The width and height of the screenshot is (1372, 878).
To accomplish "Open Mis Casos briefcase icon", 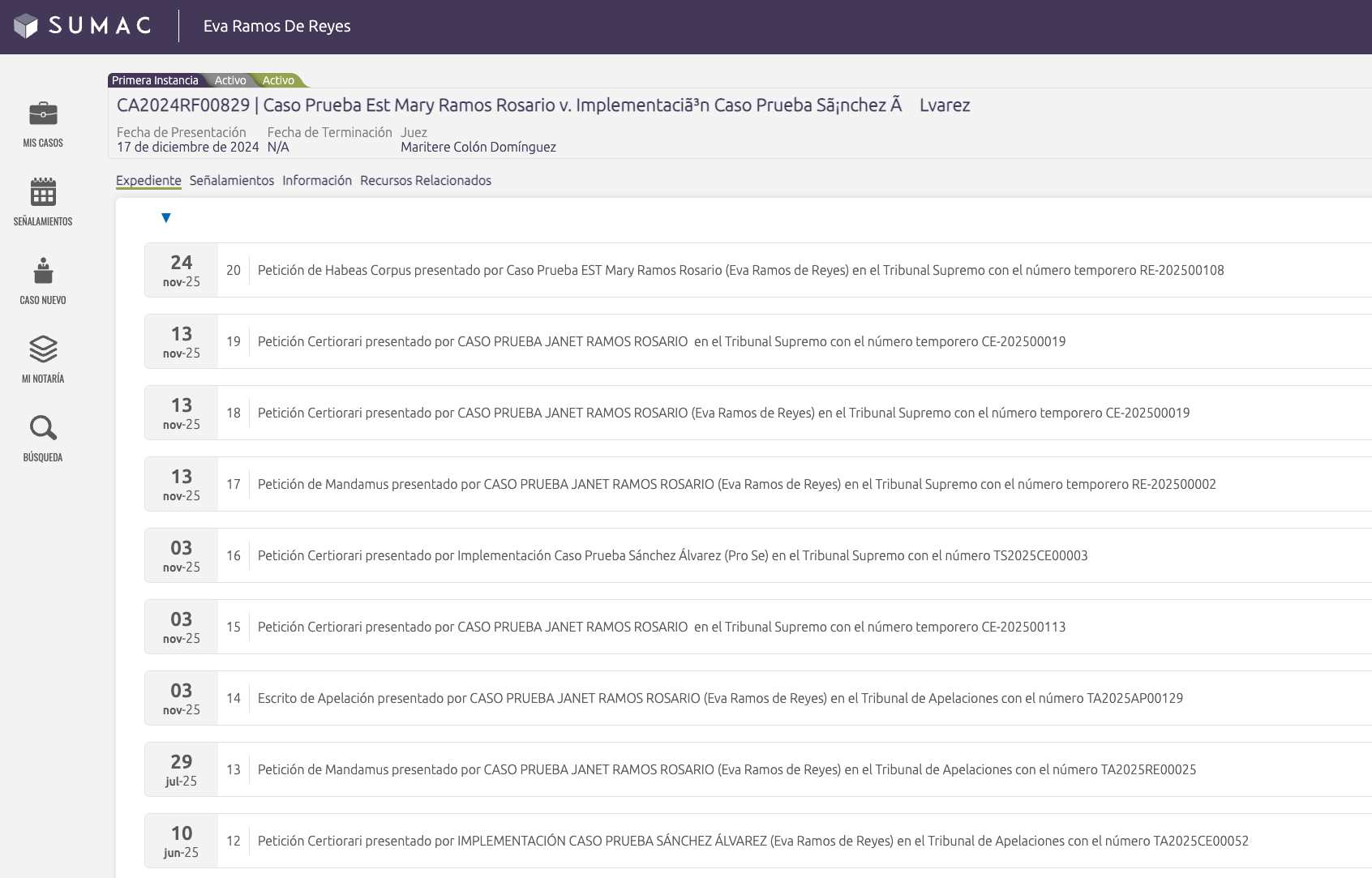I will tap(43, 113).
